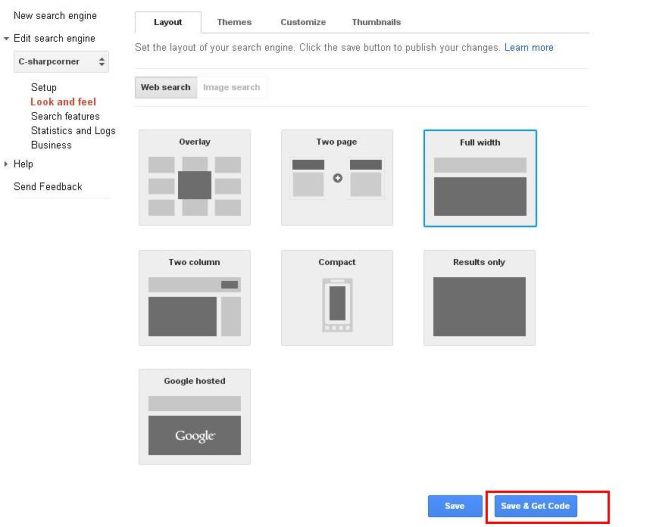Switch to the Layout tab
This screenshot has height=527, width=650.
point(168,22)
